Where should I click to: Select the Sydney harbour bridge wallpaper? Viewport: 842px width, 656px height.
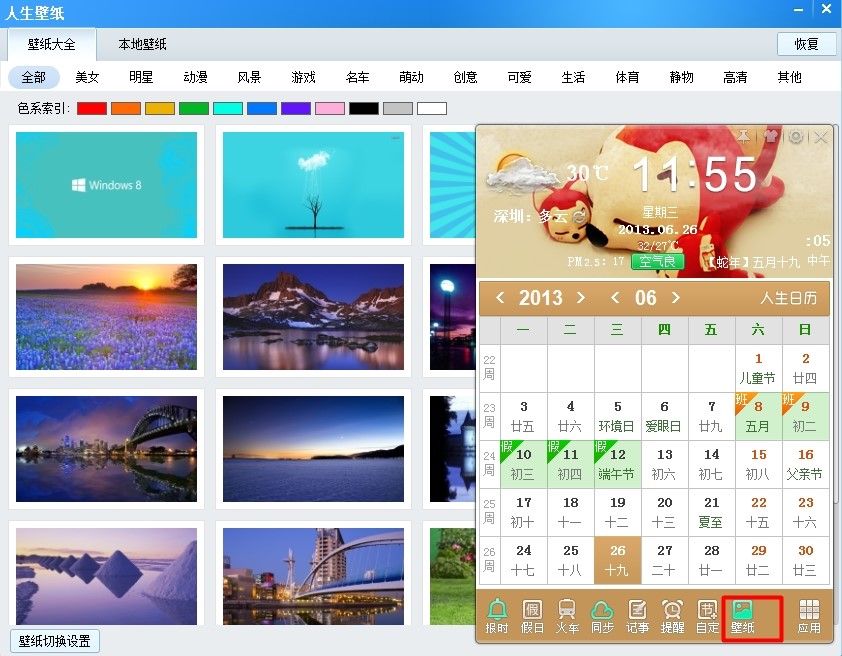point(106,449)
